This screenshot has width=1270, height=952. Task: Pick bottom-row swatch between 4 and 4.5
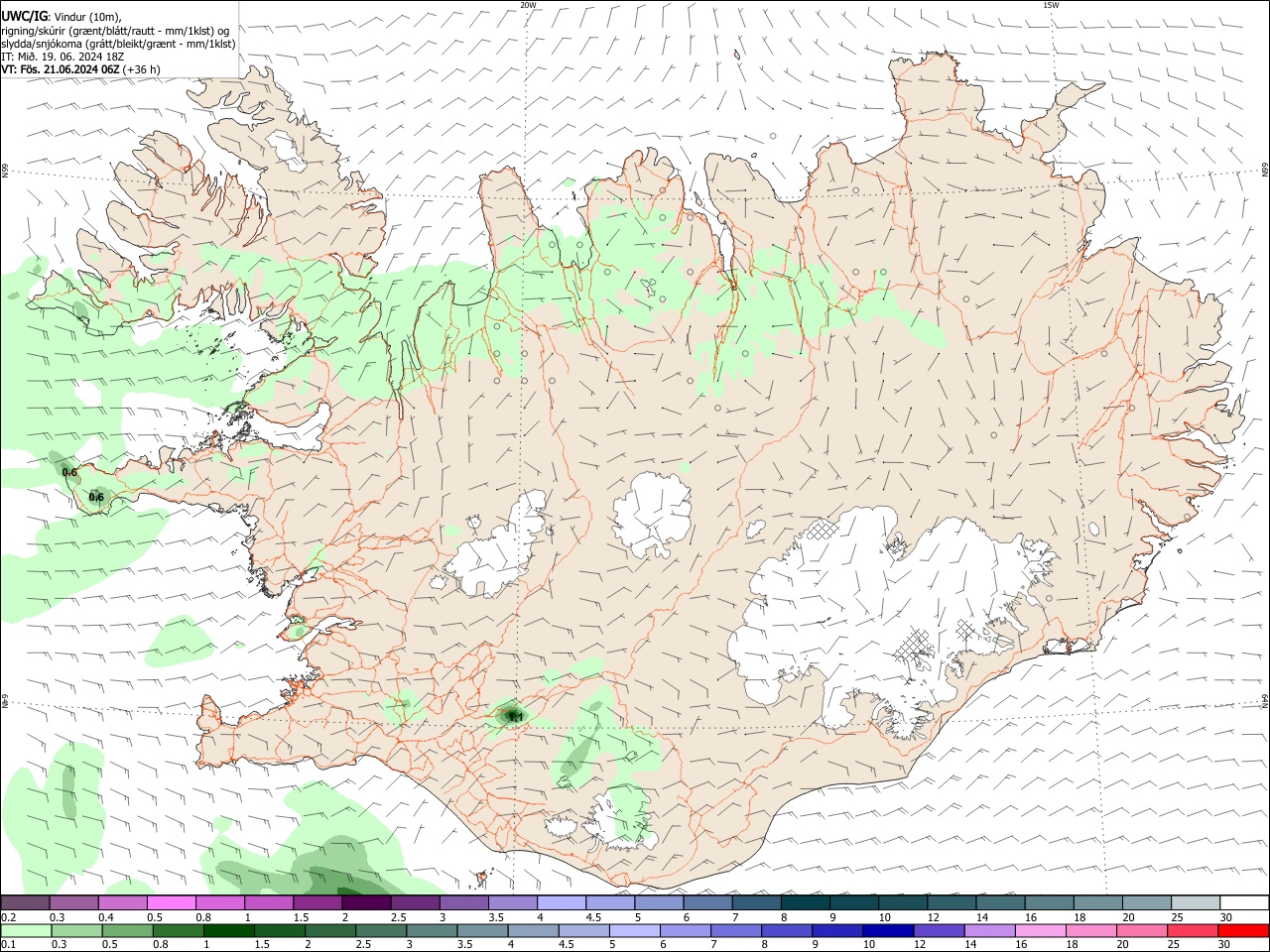tap(533, 930)
